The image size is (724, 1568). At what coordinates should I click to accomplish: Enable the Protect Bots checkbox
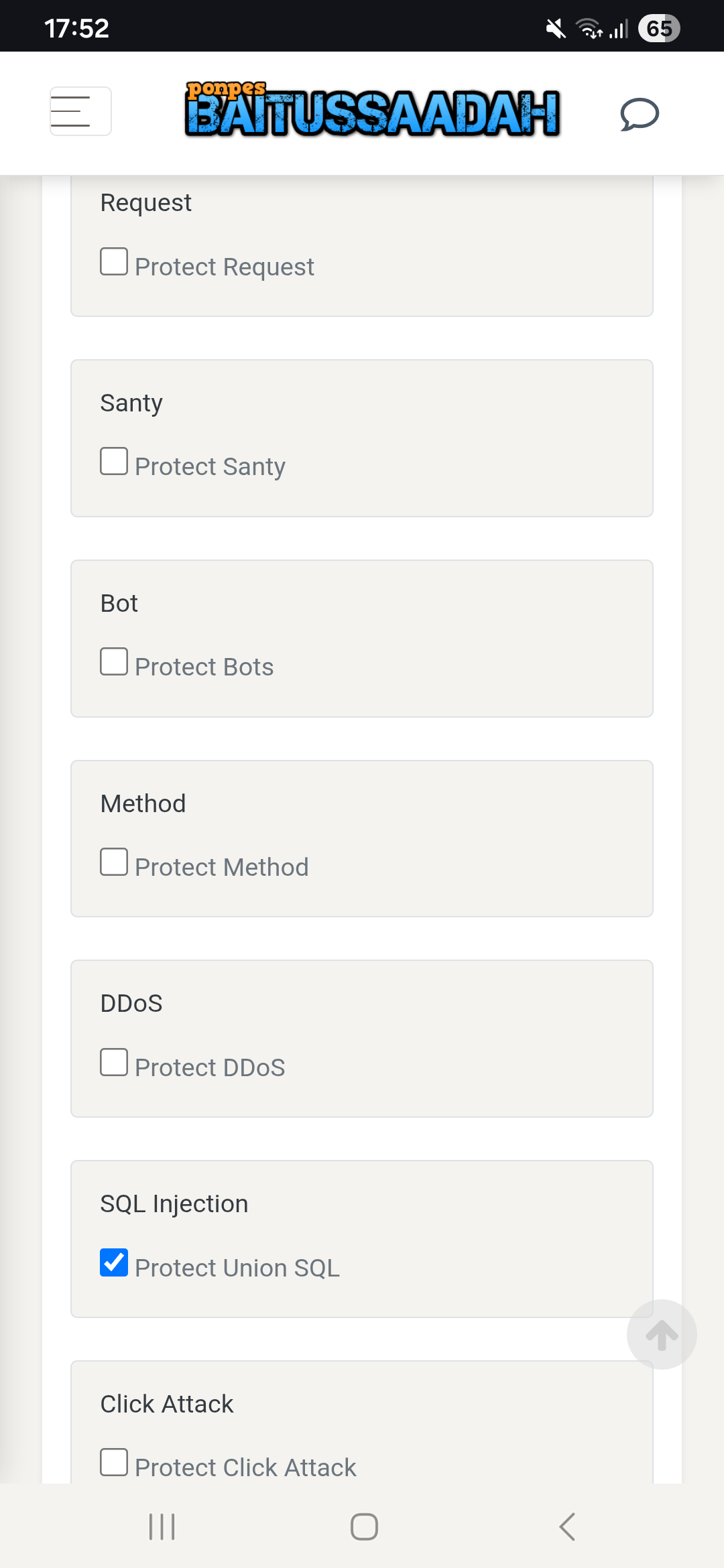tap(114, 661)
